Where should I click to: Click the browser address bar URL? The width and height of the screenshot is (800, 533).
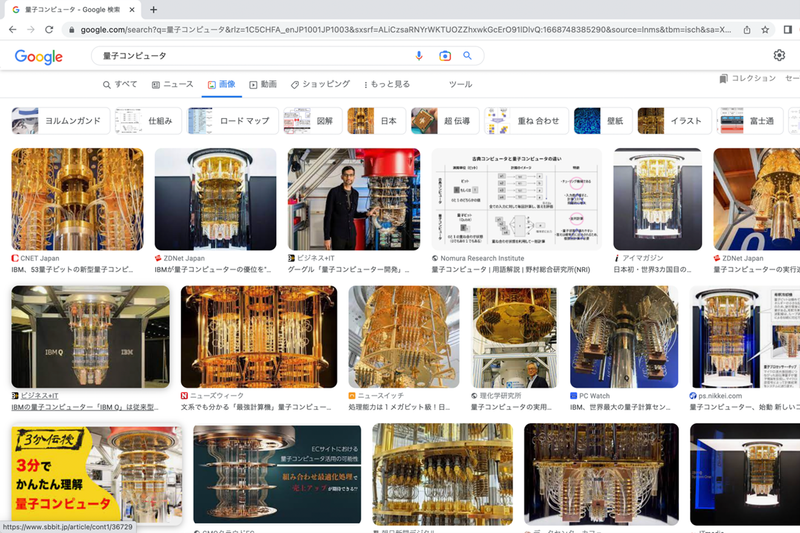click(406, 30)
